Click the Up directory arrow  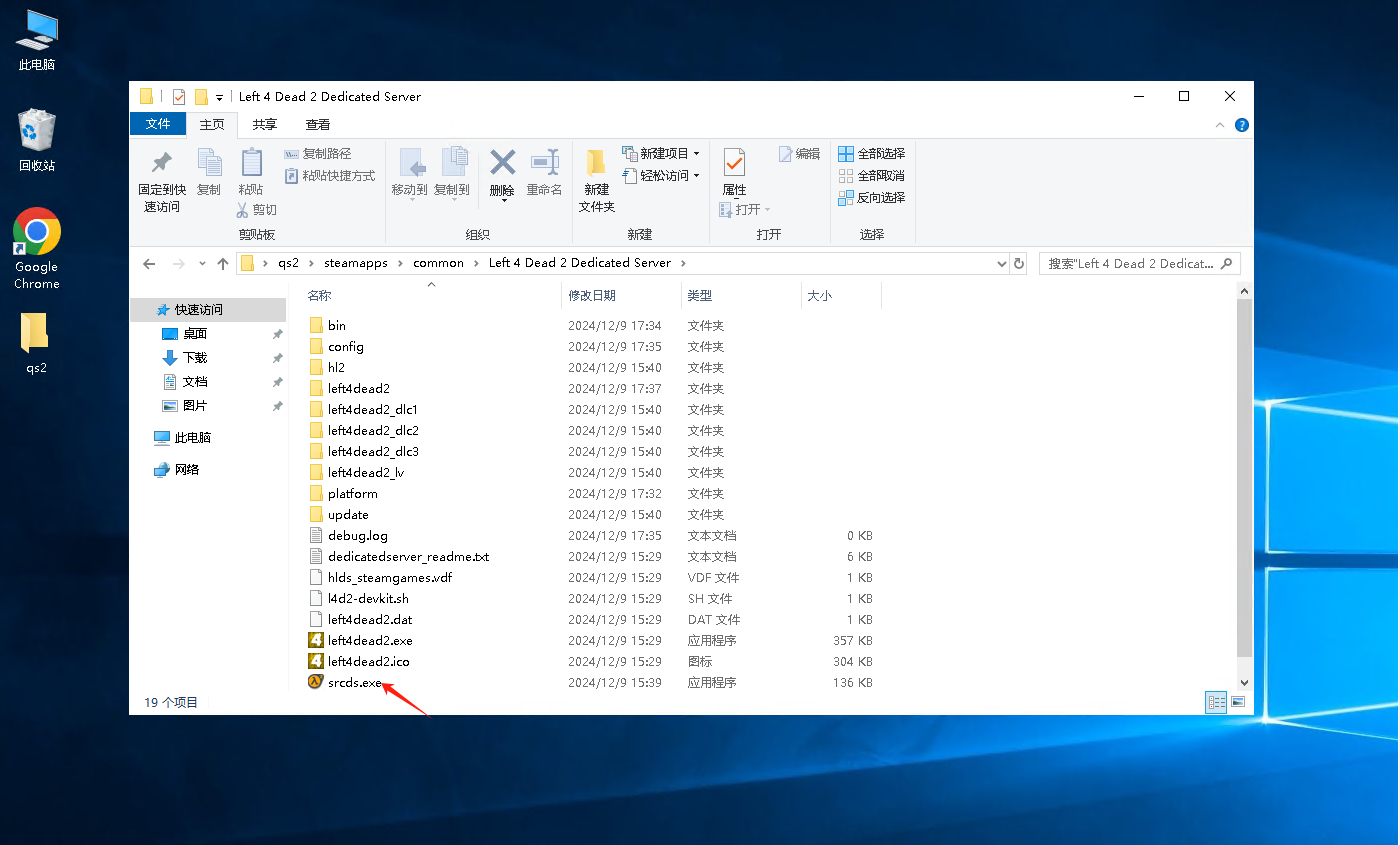(x=223, y=264)
